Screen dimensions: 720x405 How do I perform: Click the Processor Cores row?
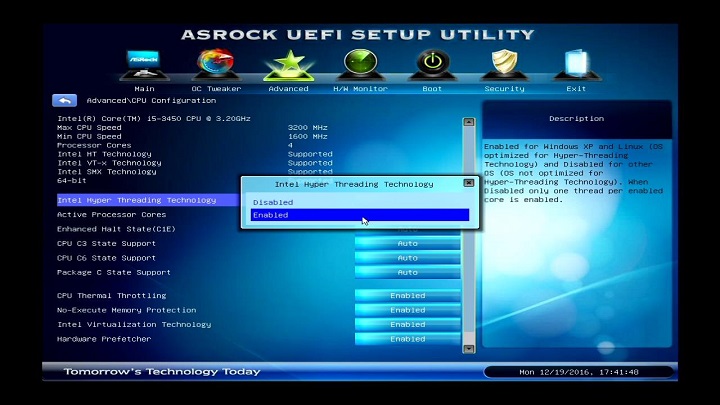pyautogui.click(x=175, y=145)
